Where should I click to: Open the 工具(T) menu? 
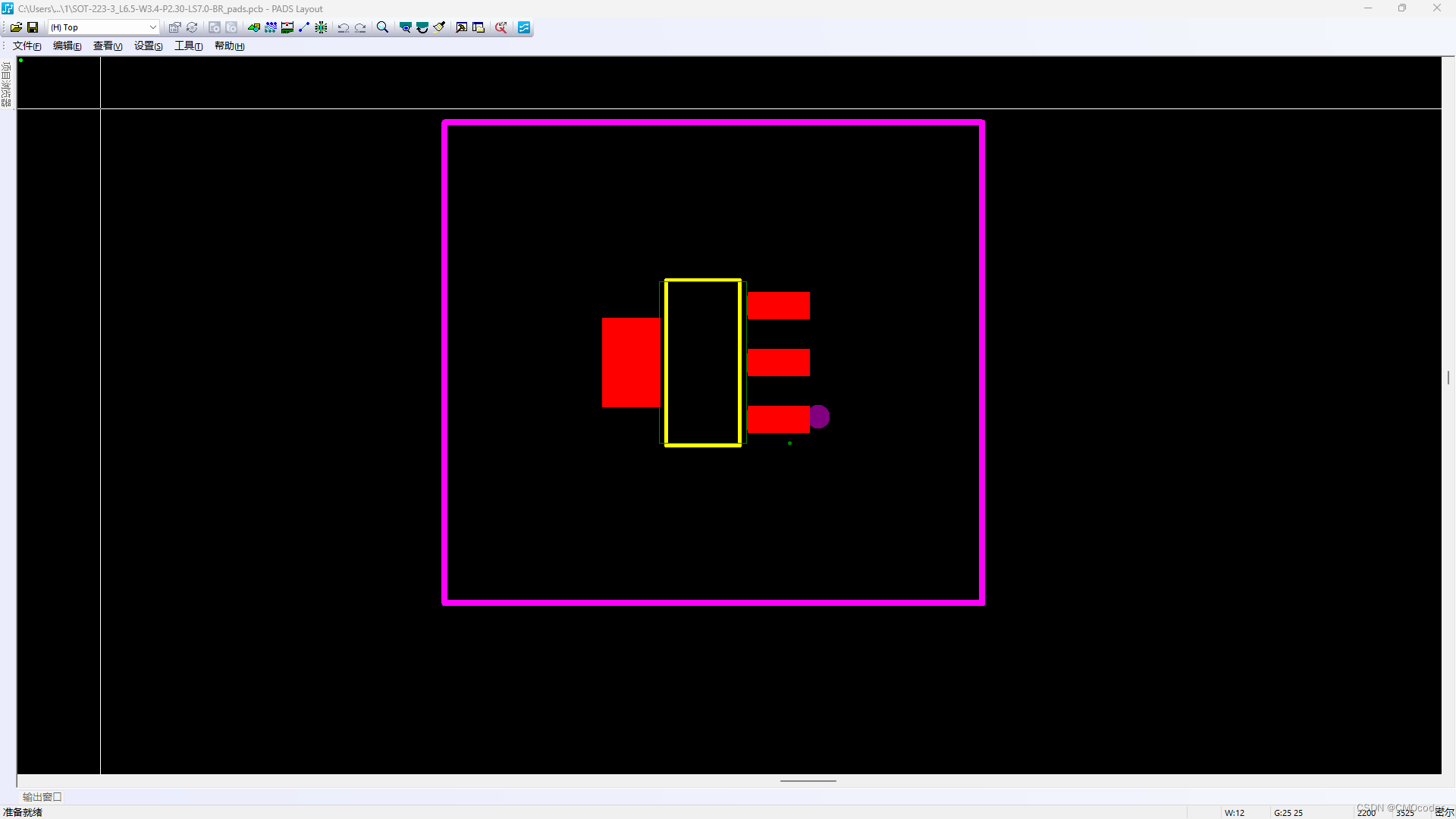coord(188,46)
